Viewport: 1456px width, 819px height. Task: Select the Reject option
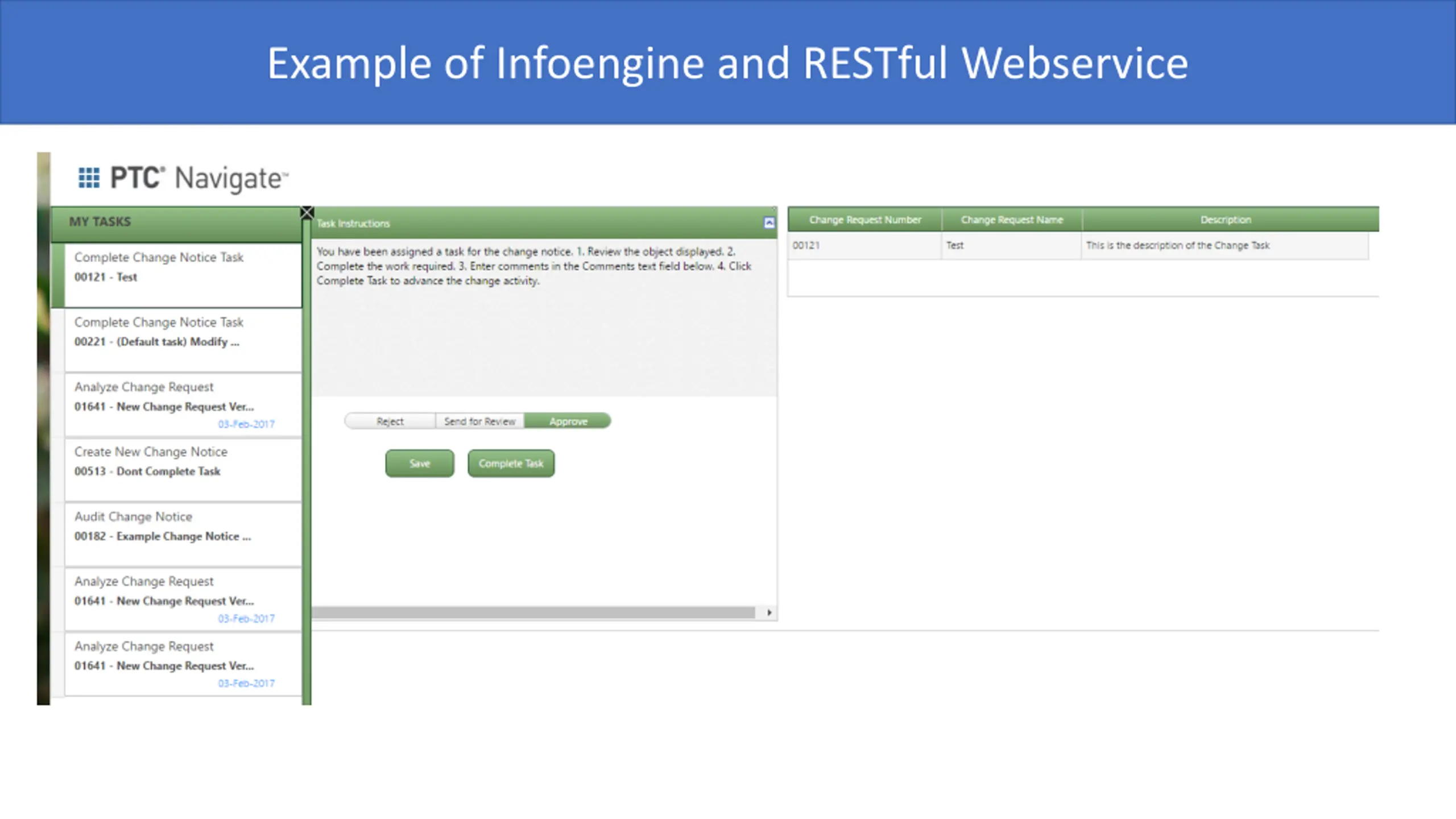coord(390,421)
